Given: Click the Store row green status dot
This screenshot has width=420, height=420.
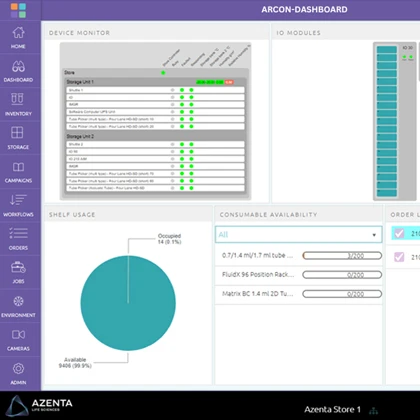Looking at the screenshot, I should (163, 73).
